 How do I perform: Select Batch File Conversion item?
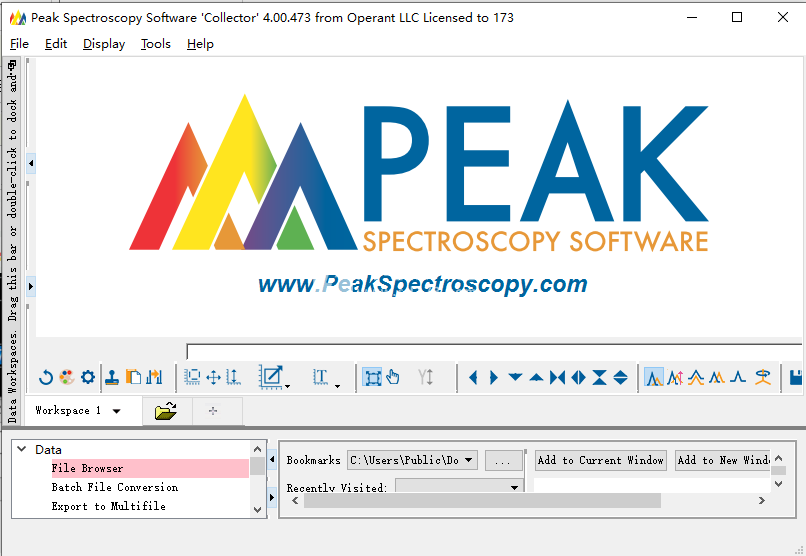coord(115,487)
